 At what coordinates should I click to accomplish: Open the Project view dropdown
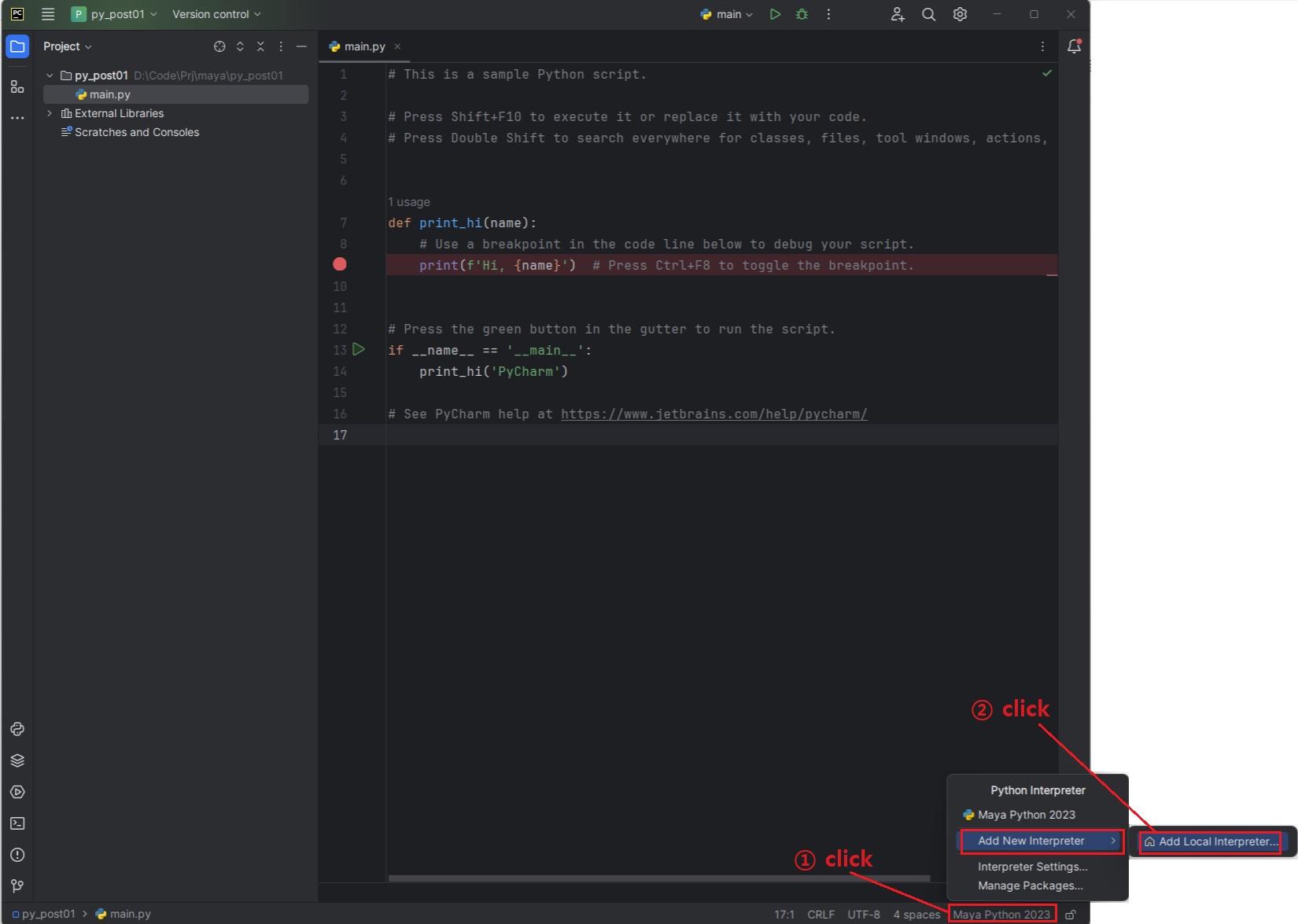click(x=68, y=46)
